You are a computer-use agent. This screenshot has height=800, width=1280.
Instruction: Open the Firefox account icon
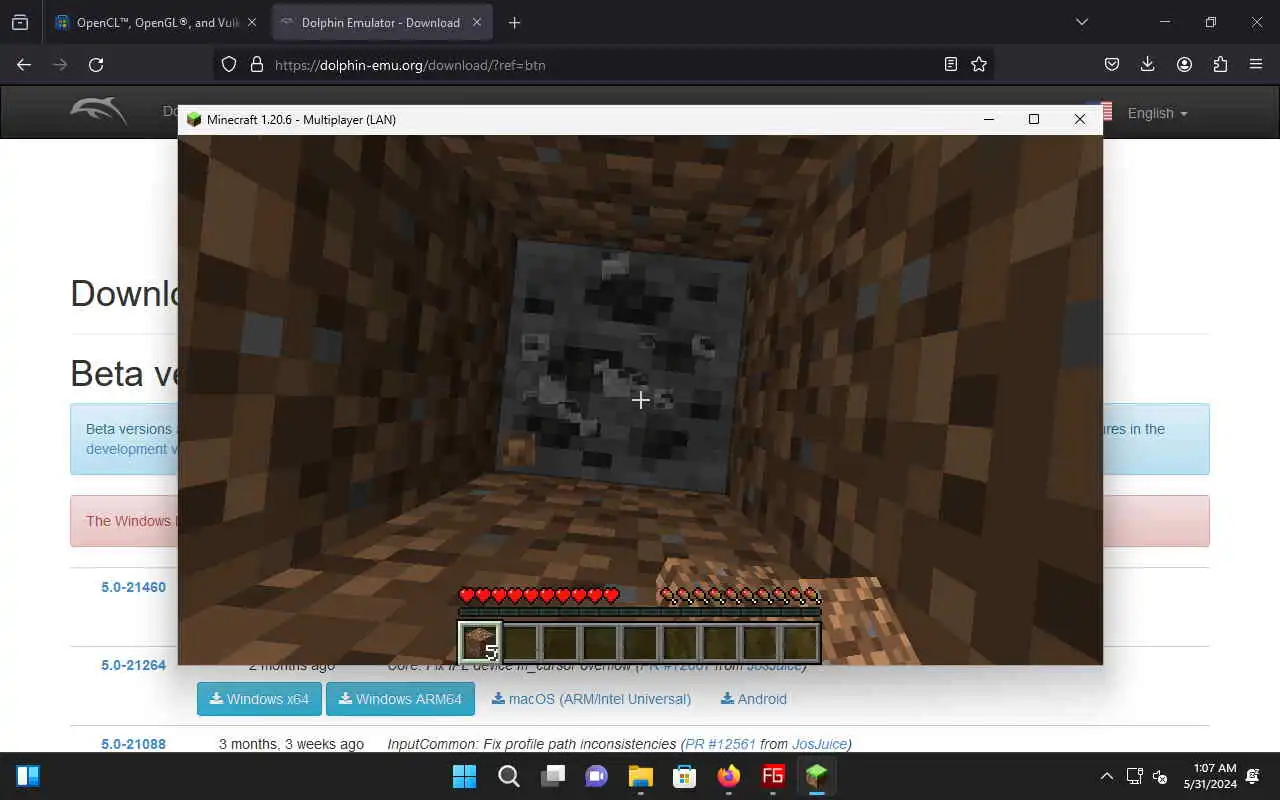tap(1184, 64)
